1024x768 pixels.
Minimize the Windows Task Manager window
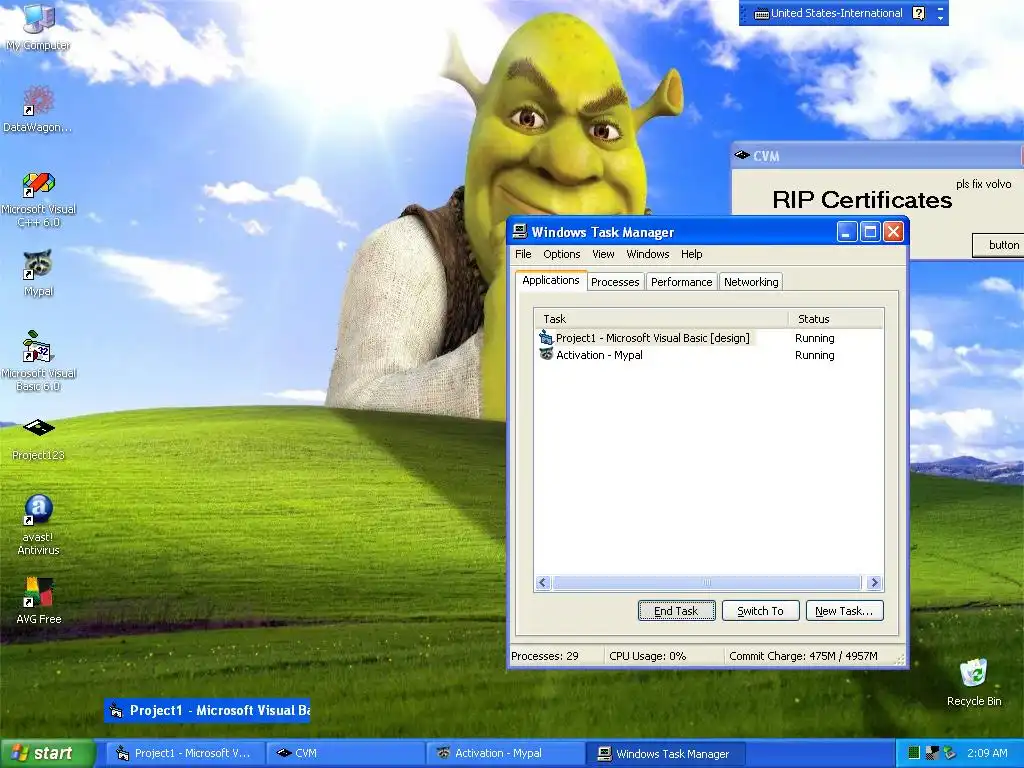pos(847,232)
